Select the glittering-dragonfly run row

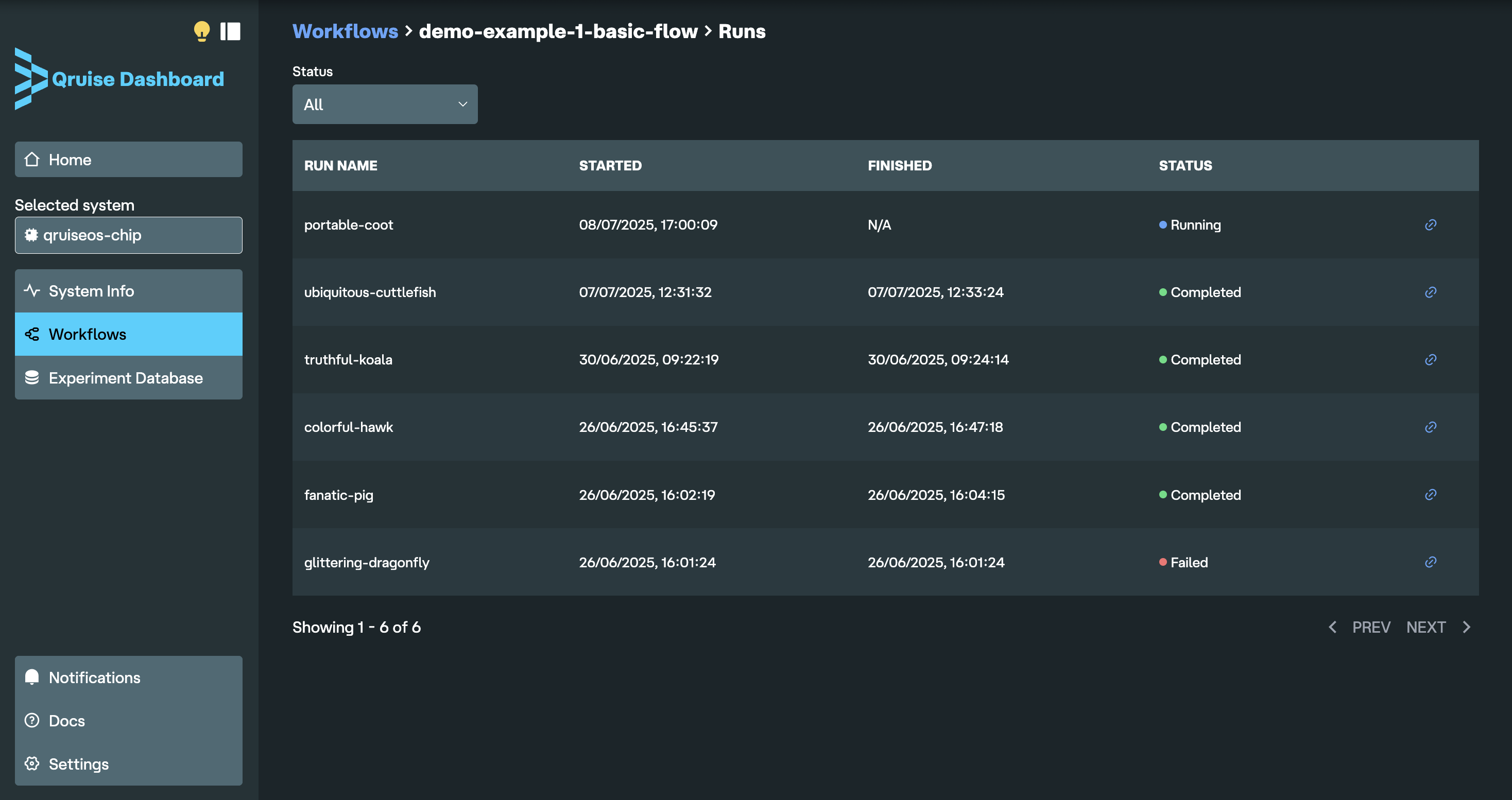[366, 562]
